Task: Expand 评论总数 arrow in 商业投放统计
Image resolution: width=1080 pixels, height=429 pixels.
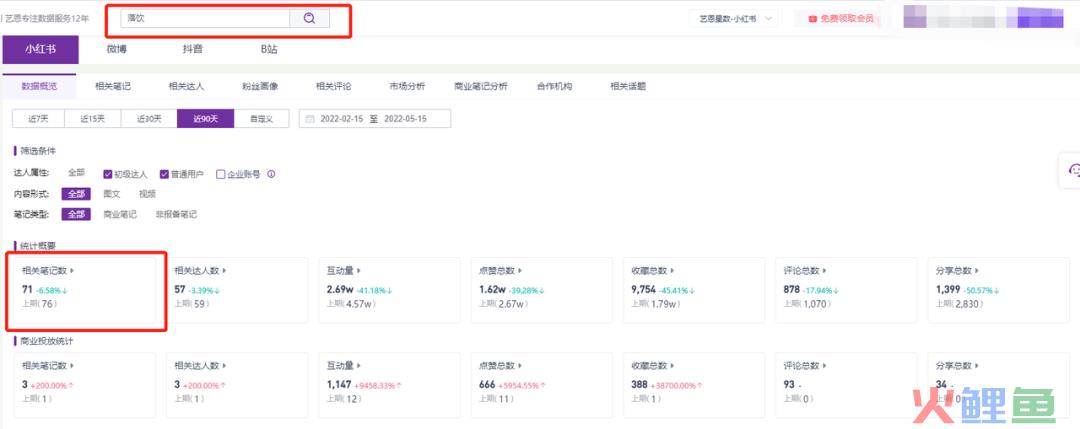Action: tap(824, 366)
